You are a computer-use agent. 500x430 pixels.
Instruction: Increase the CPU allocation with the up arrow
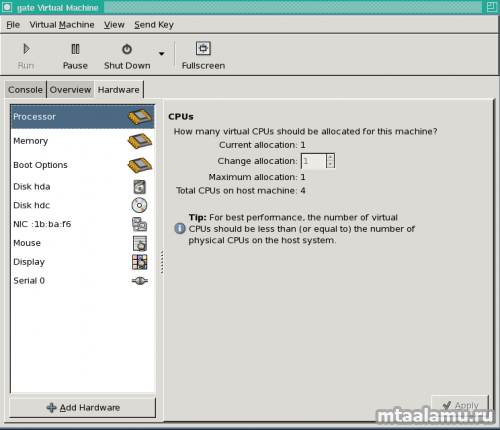tap(330, 157)
